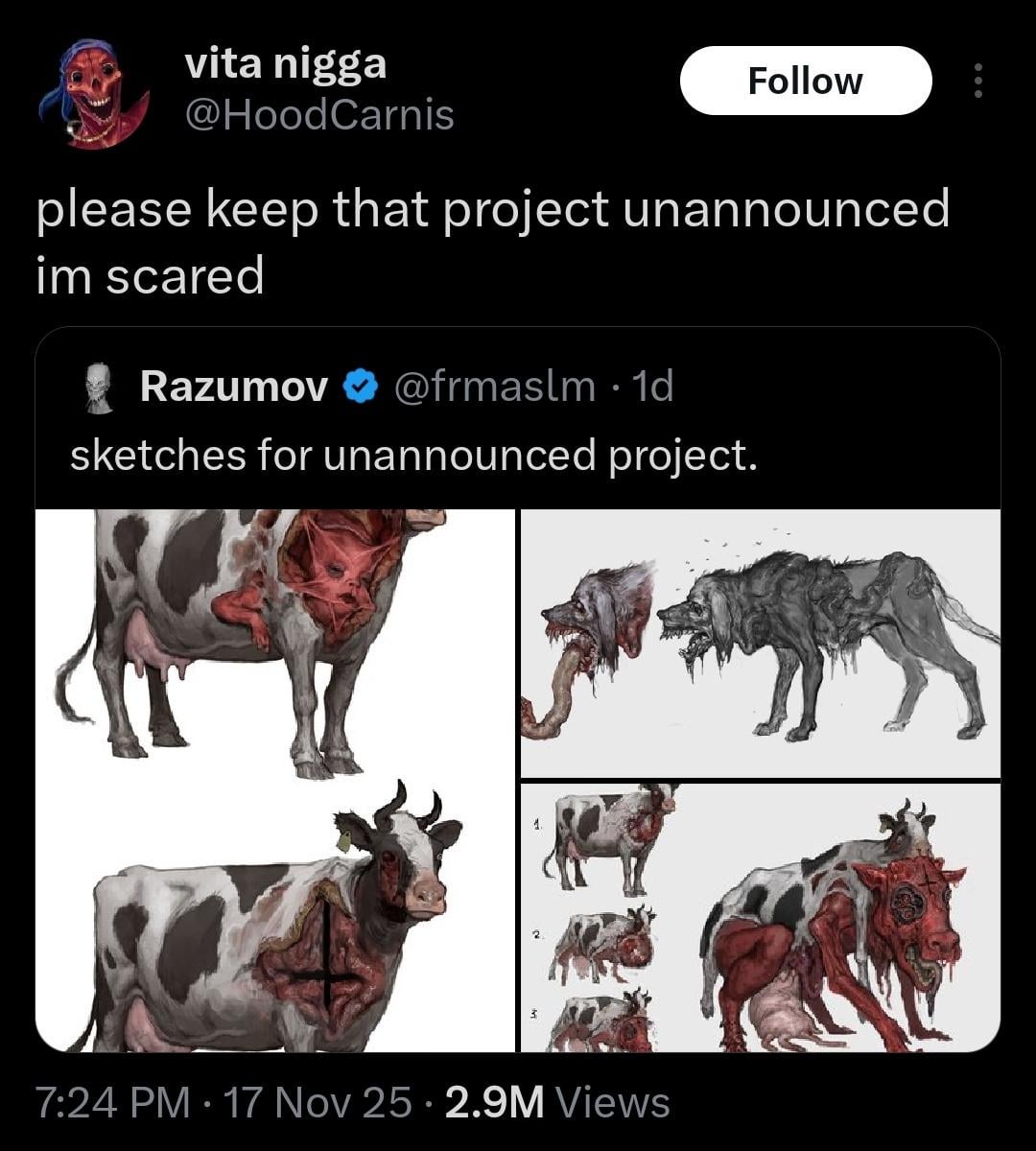This screenshot has width=1036, height=1151.
Task: Open the left image with two cows
Action: click(275, 780)
